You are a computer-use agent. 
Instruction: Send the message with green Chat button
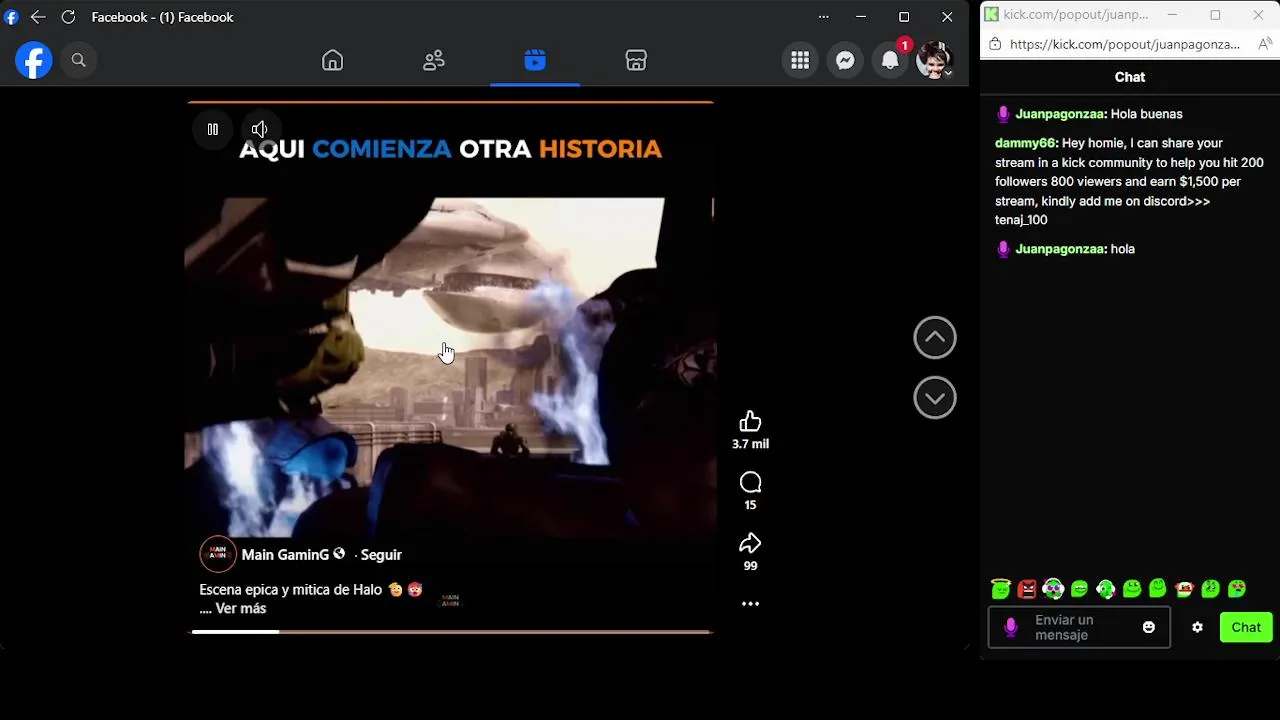[x=1246, y=628]
